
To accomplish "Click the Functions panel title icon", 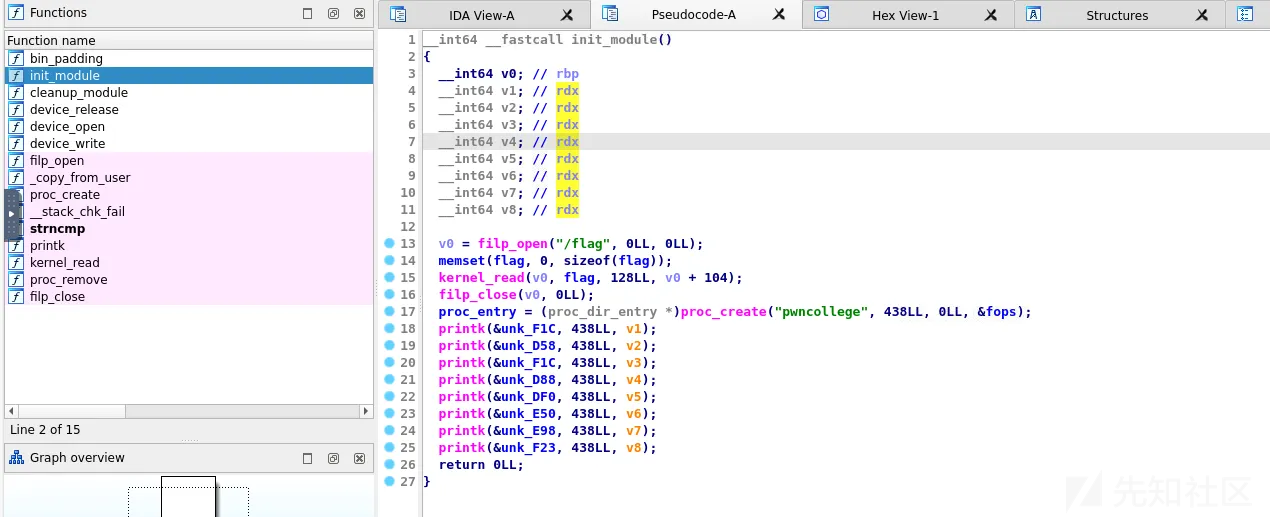I will 16,13.
